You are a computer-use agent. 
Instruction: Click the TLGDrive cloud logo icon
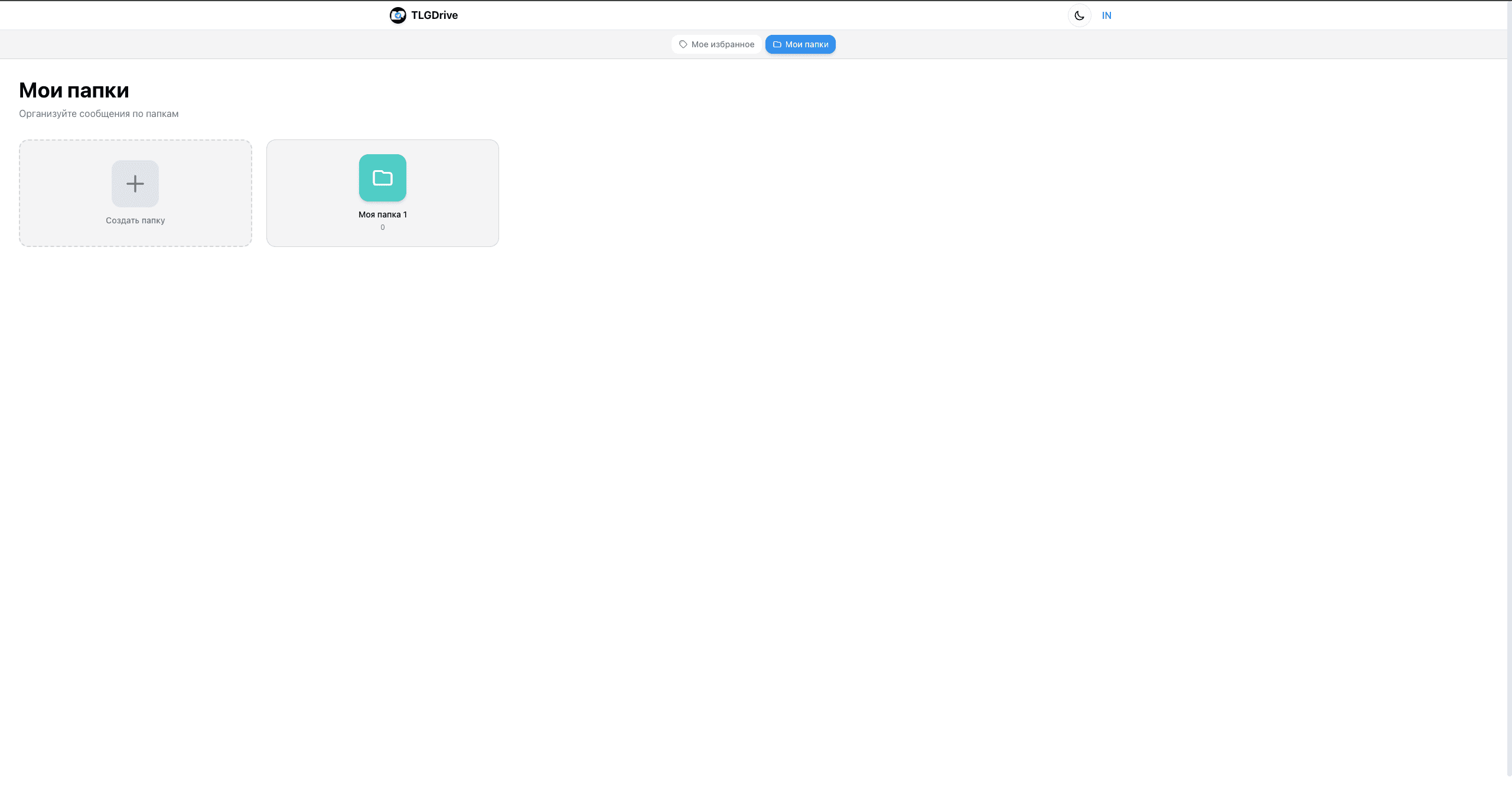tap(397, 15)
